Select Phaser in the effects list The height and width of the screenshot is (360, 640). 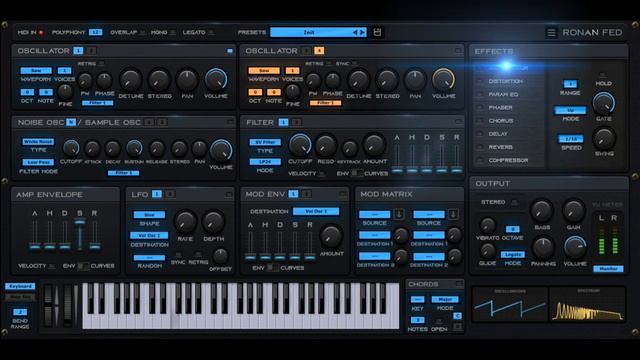coord(500,108)
